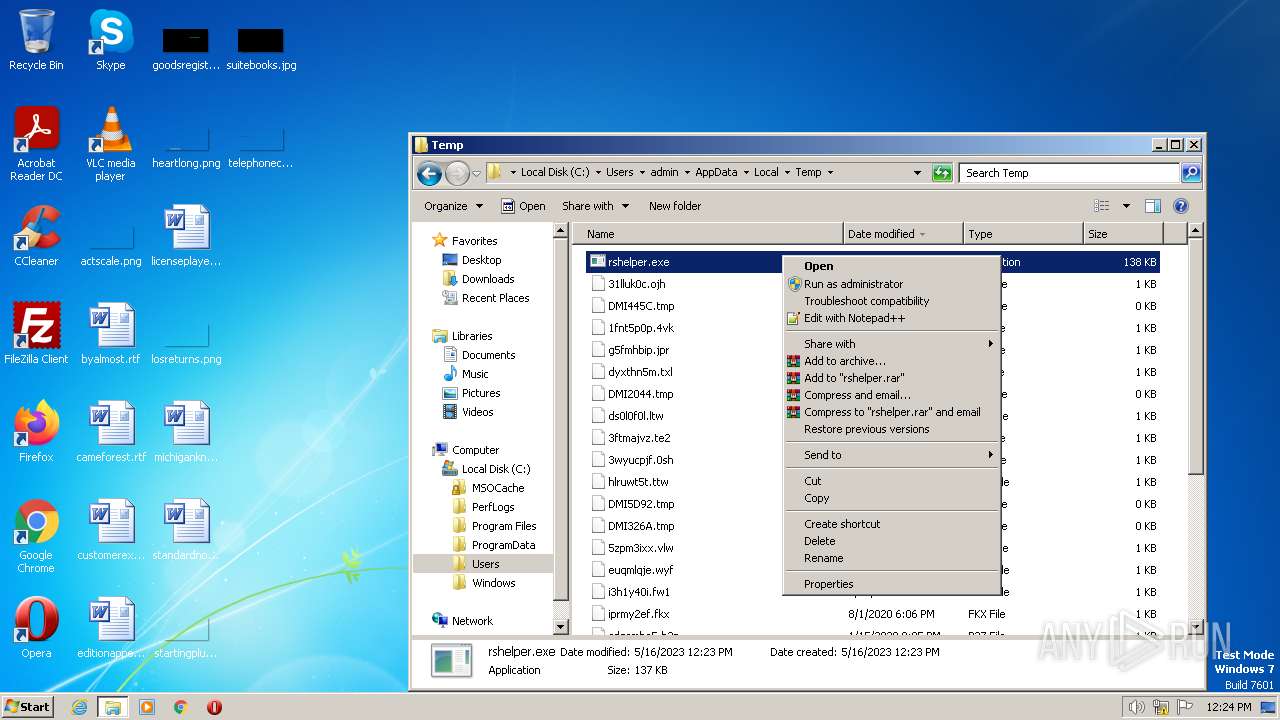Open the Organize dropdown menu
This screenshot has height=720, width=1280.
coord(453,206)
